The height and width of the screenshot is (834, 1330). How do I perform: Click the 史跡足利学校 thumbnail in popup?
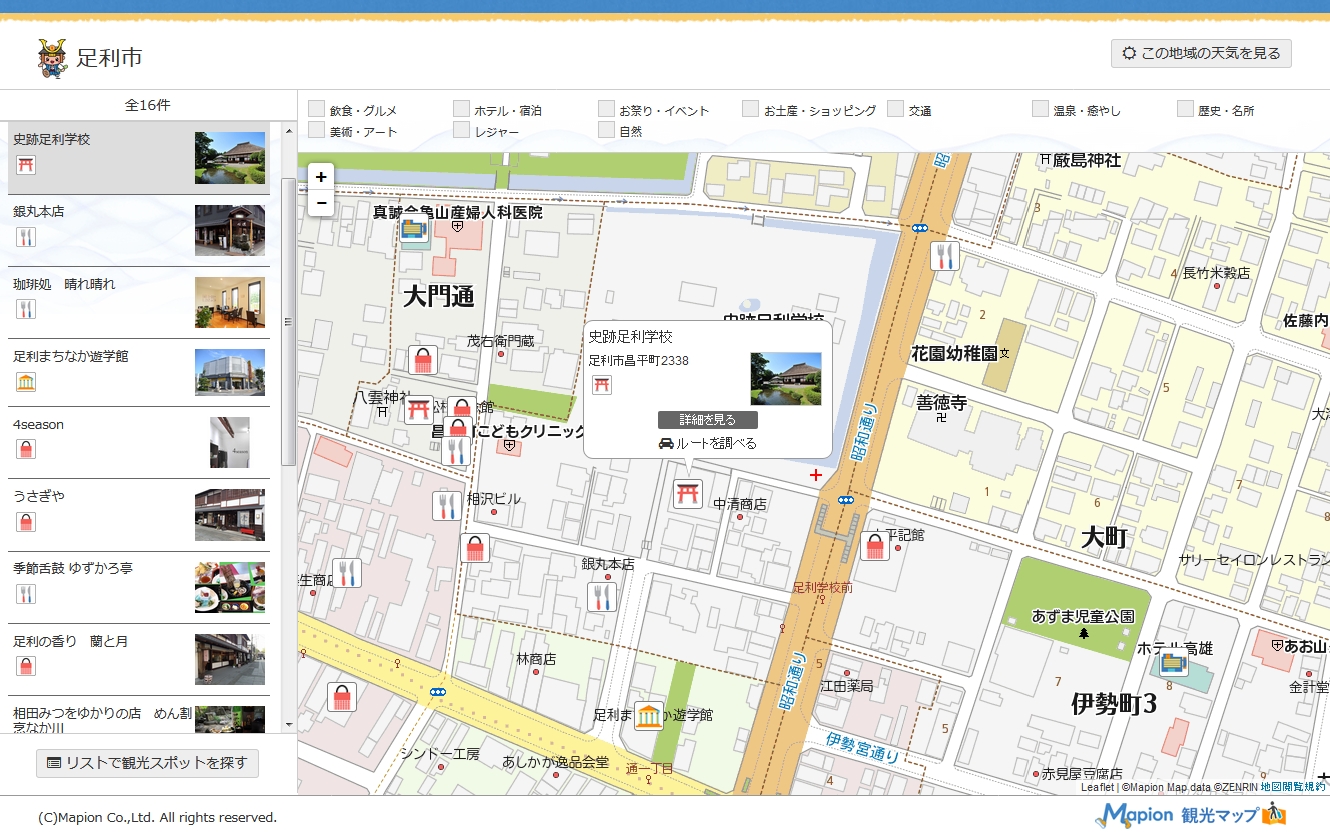pos(786,378)
